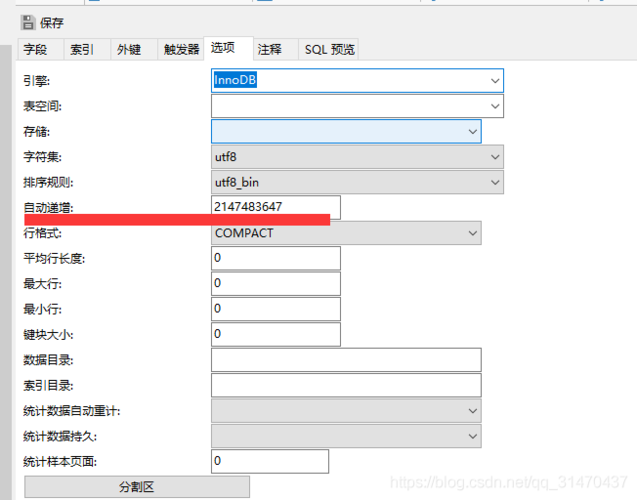
Task: Expand the 字符集 utf8 dropdown
Action: 357,157
